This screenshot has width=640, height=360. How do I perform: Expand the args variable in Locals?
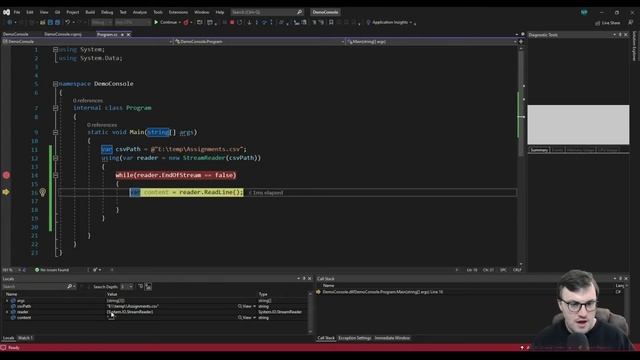pos(7,300)
